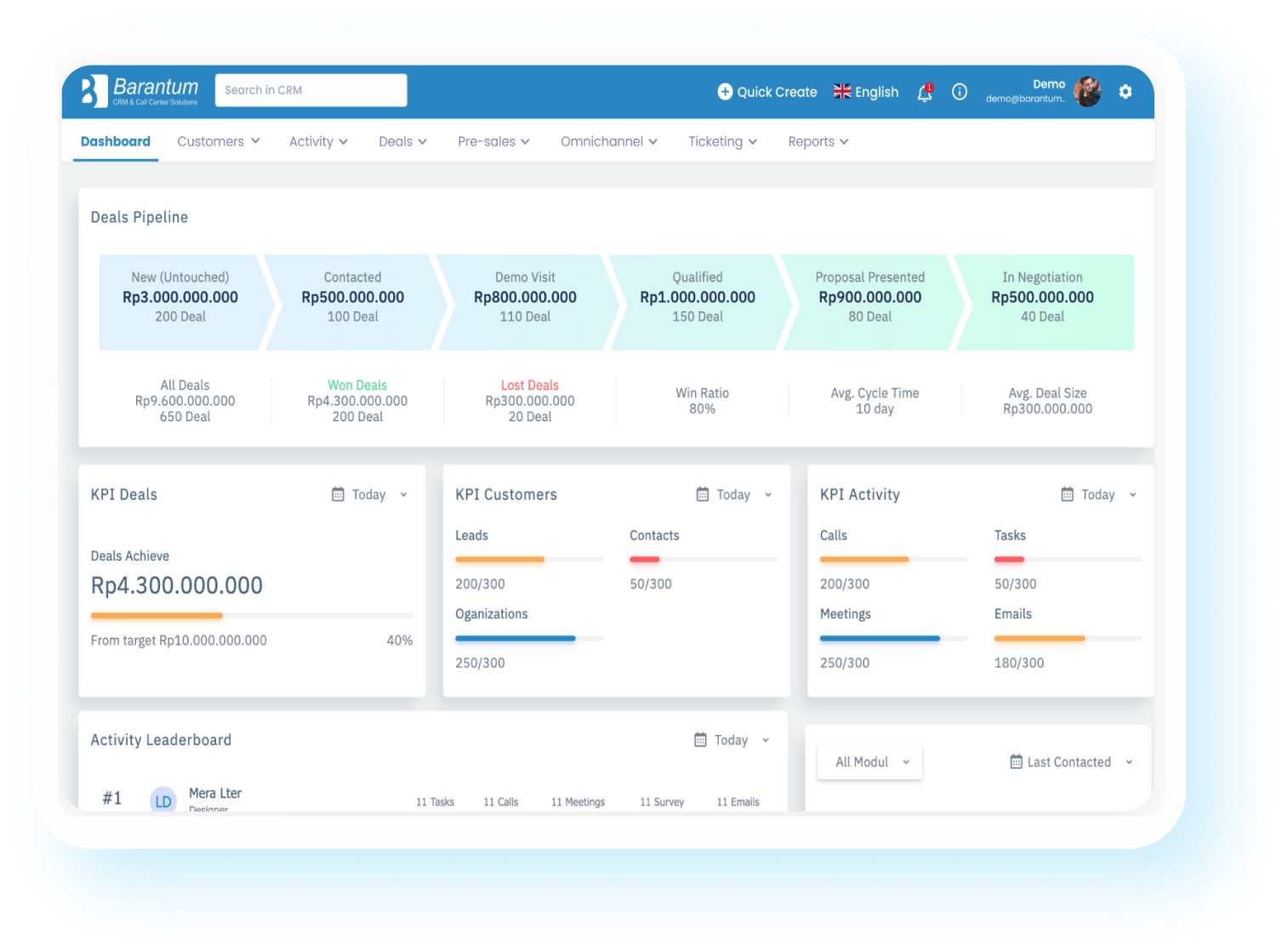Screen dimensions: 1288x951
Task: Click the LD avatar for Mera Lter
Action: point(163,800)
